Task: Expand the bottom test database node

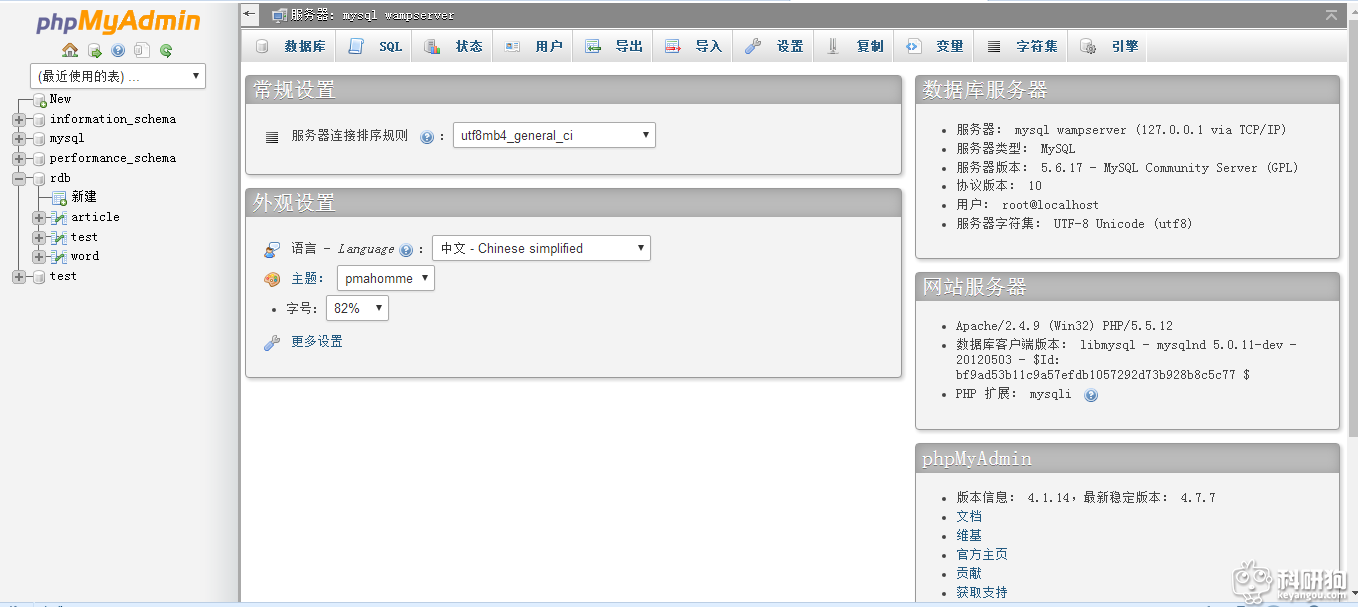Action: 19,276
